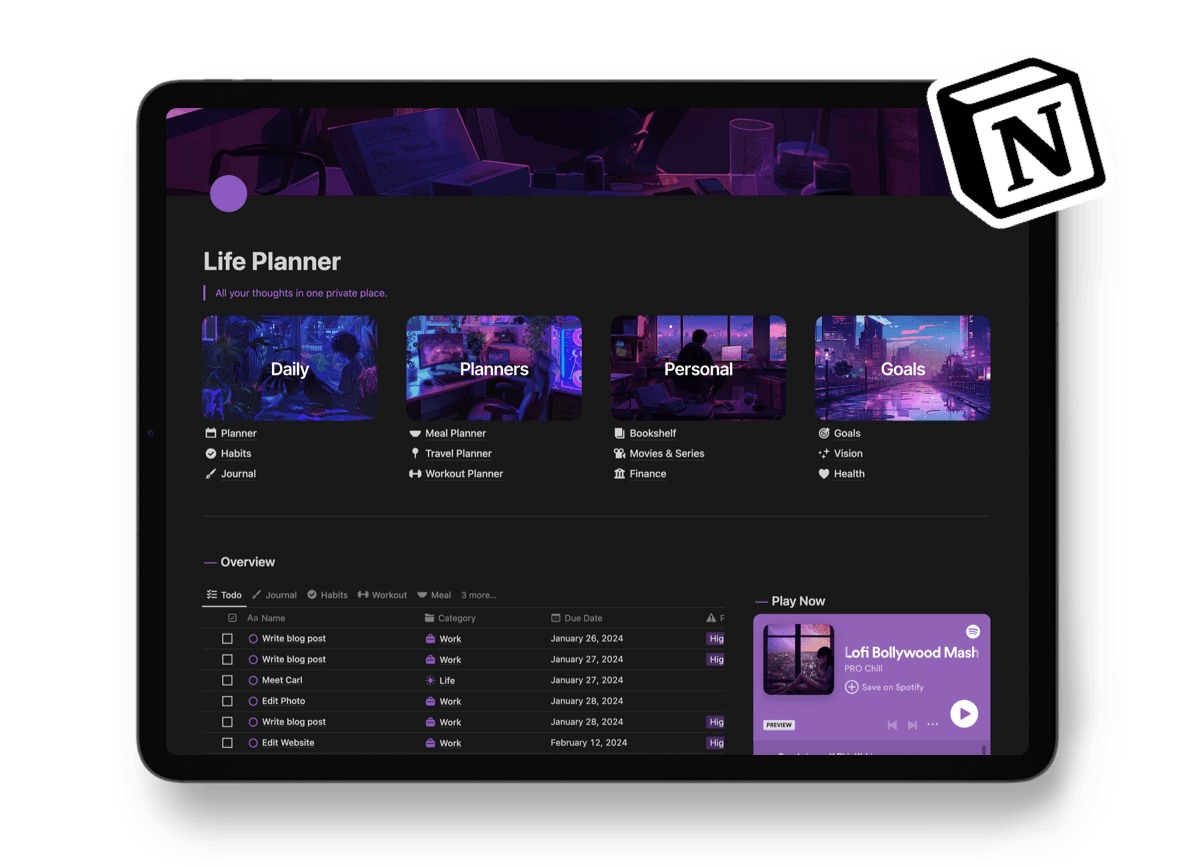Check the box for January 26 blog post
The width and height of the screenshot is (1190, 867).
click(x=227, y=638)
